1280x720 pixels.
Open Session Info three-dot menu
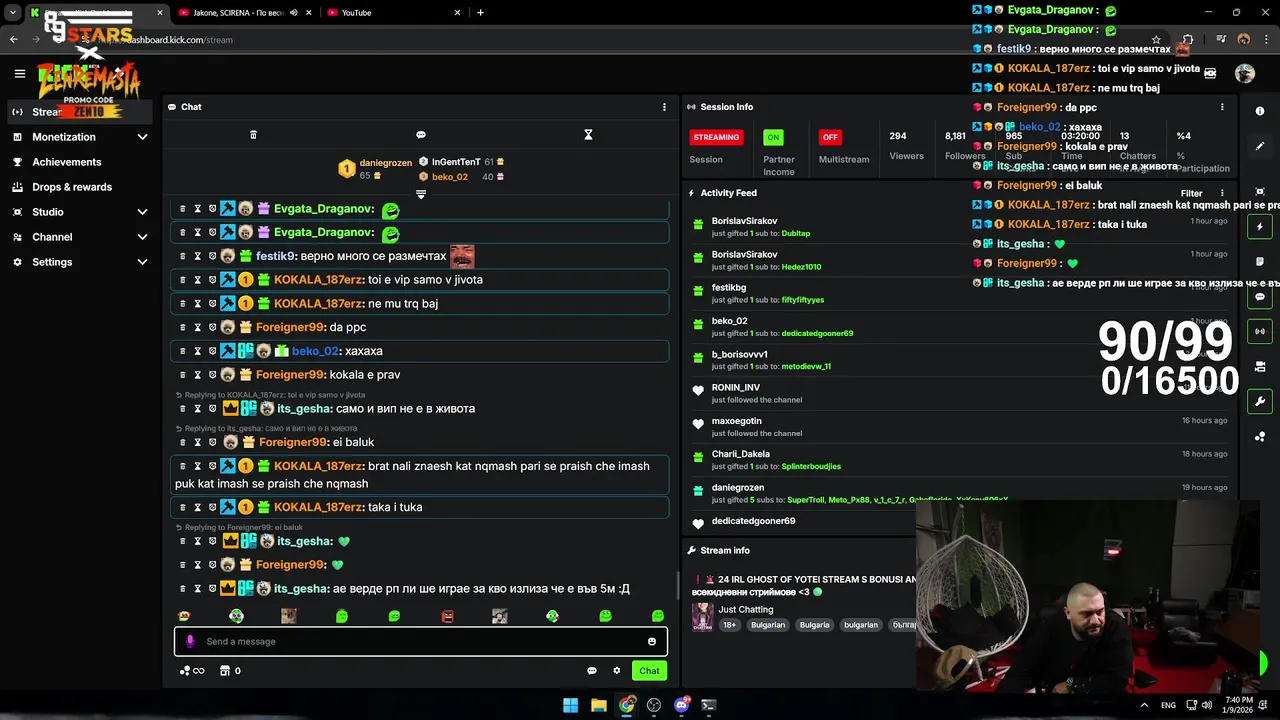(1221, 107)
